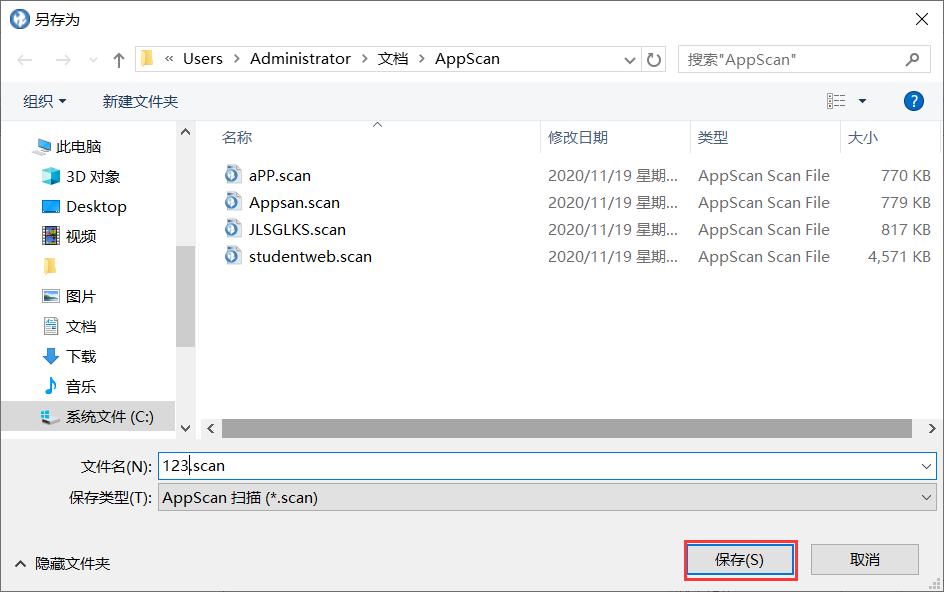Click the Back navigation arrow

pyautogui.click(x=25, y=60)
